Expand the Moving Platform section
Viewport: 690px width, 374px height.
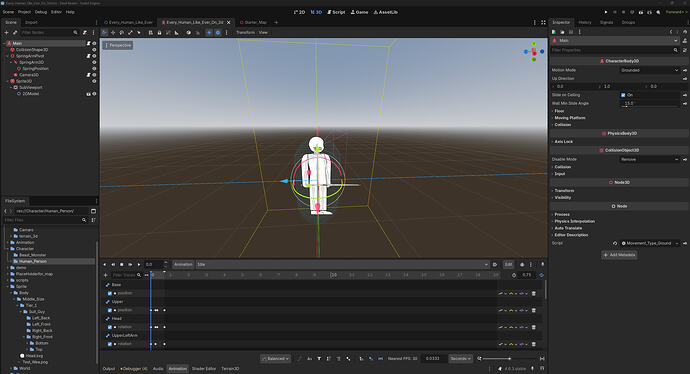point(569,118)
